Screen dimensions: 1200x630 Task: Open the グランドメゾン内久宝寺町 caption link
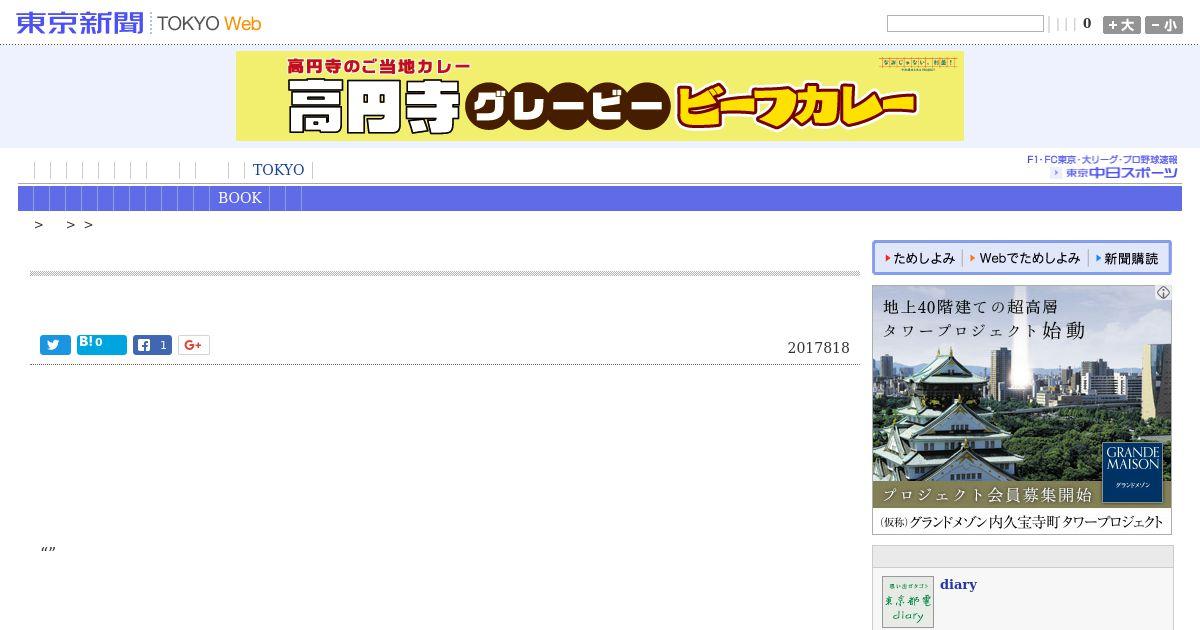pyautogui.click(x=1022, y=522)
